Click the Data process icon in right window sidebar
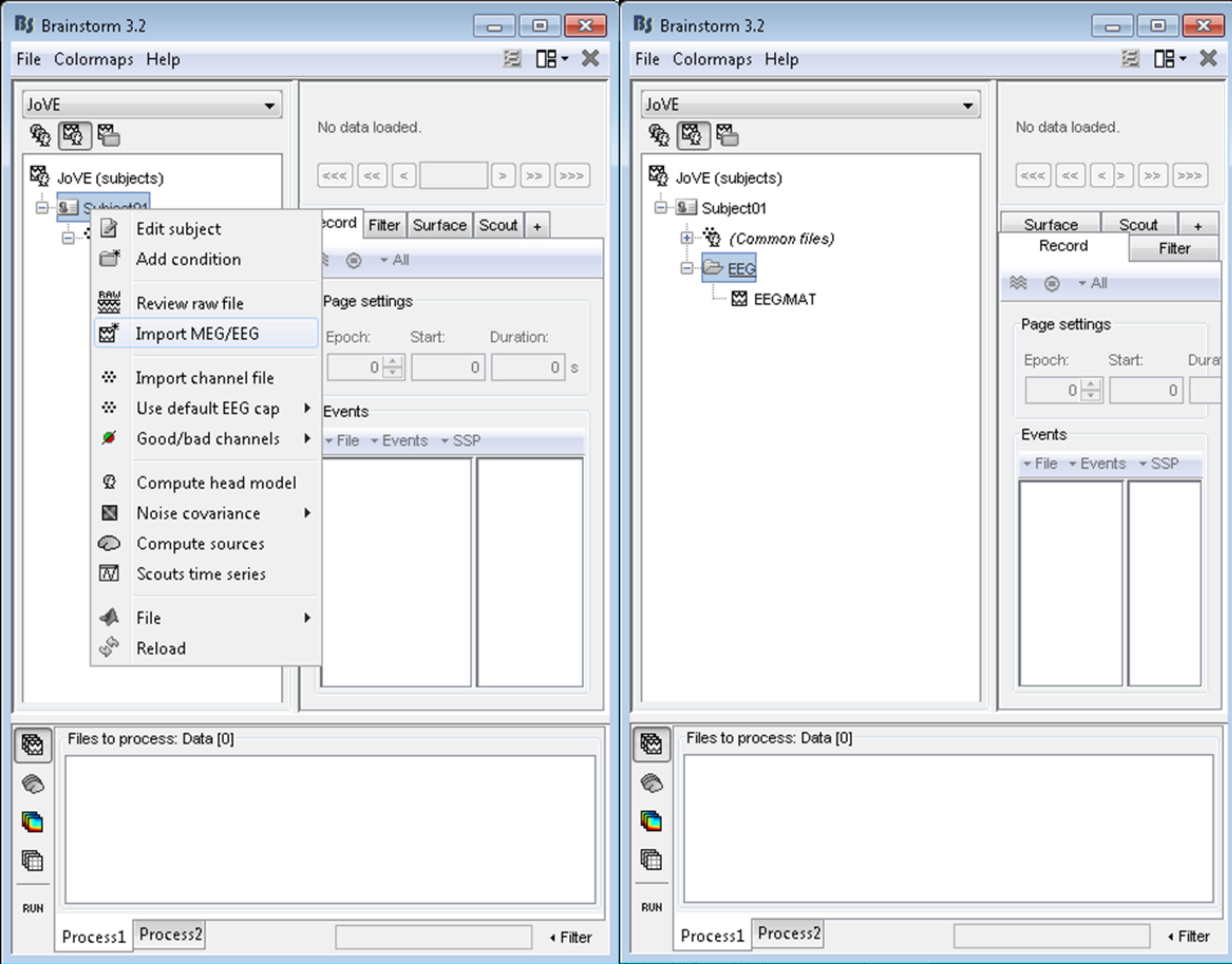 (651, 744)
